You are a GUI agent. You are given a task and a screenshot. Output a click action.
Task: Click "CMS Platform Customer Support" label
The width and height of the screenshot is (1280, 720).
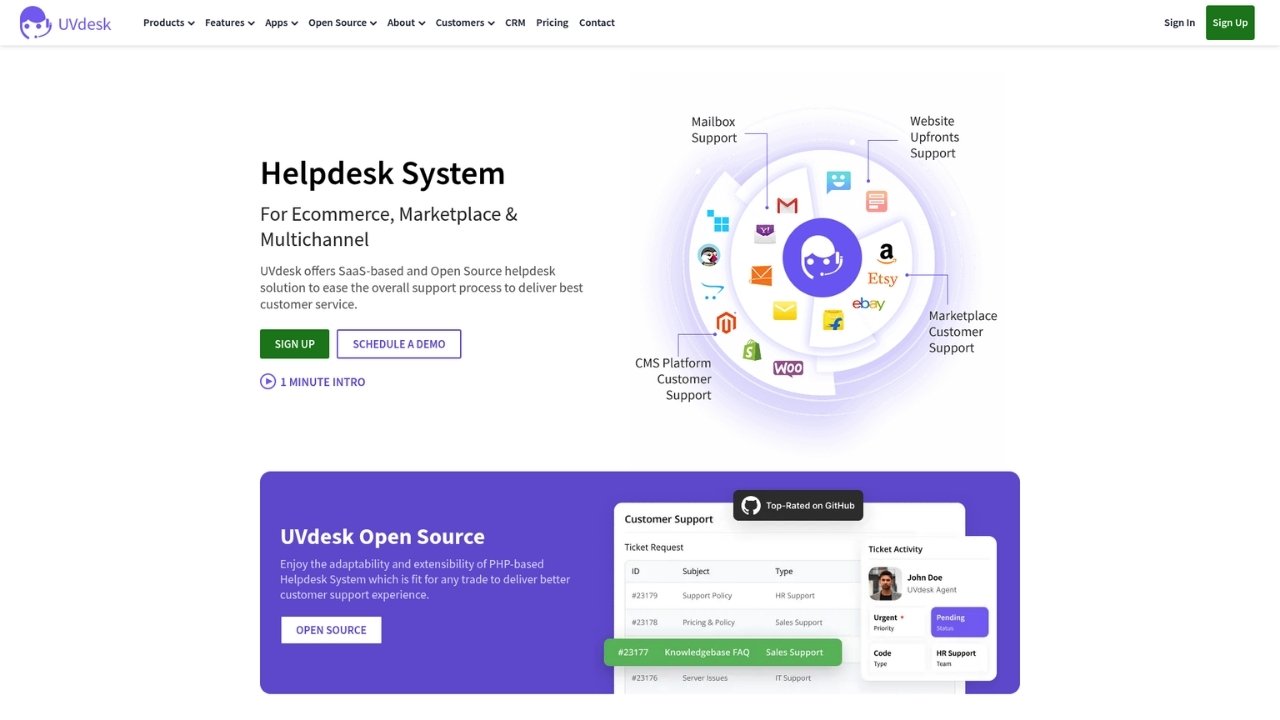coord(673,379)
